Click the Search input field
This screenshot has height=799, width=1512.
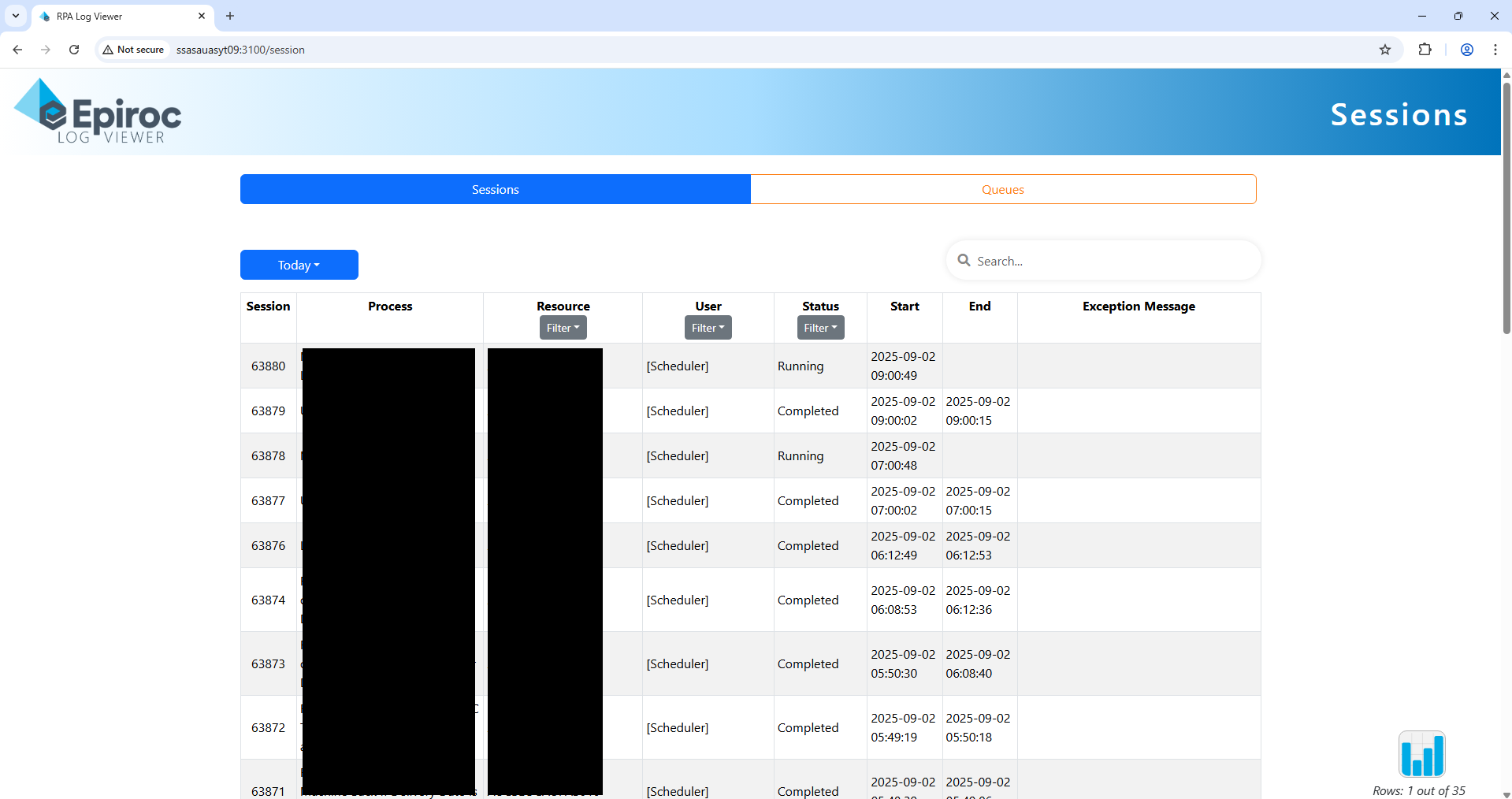[1103, 260]
